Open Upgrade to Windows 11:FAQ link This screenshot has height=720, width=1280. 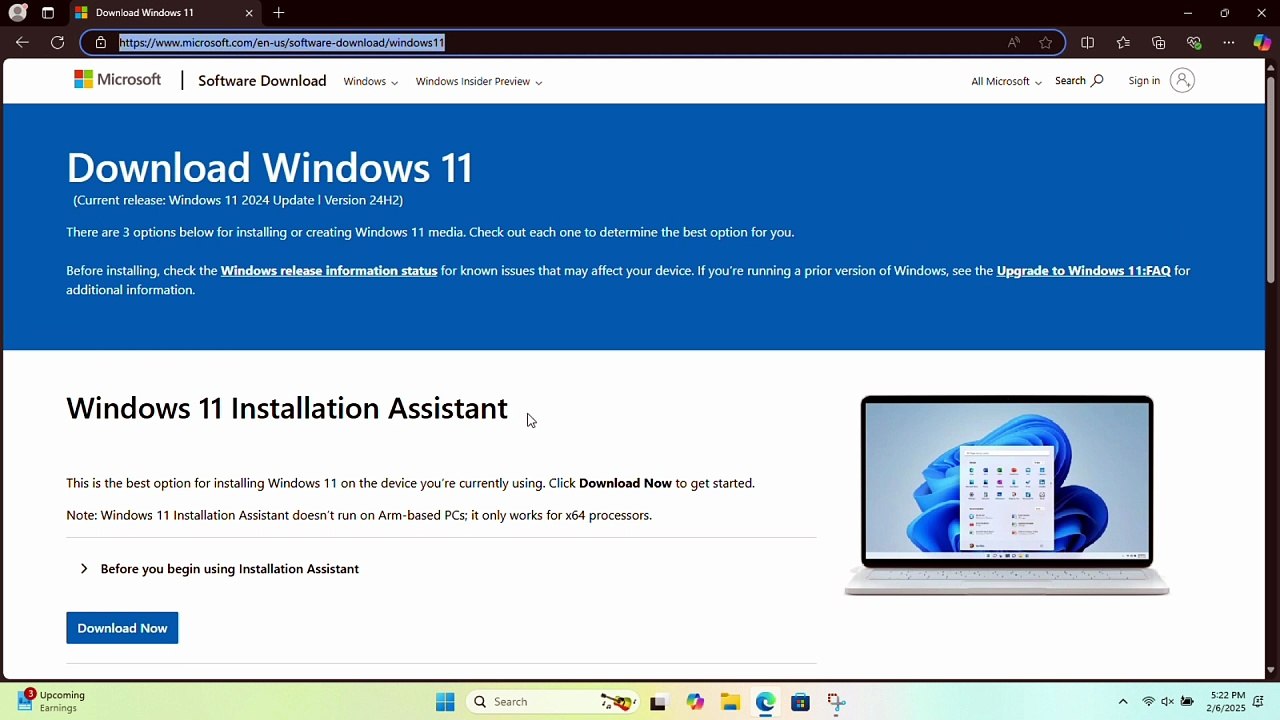(x=1083, y=270)
